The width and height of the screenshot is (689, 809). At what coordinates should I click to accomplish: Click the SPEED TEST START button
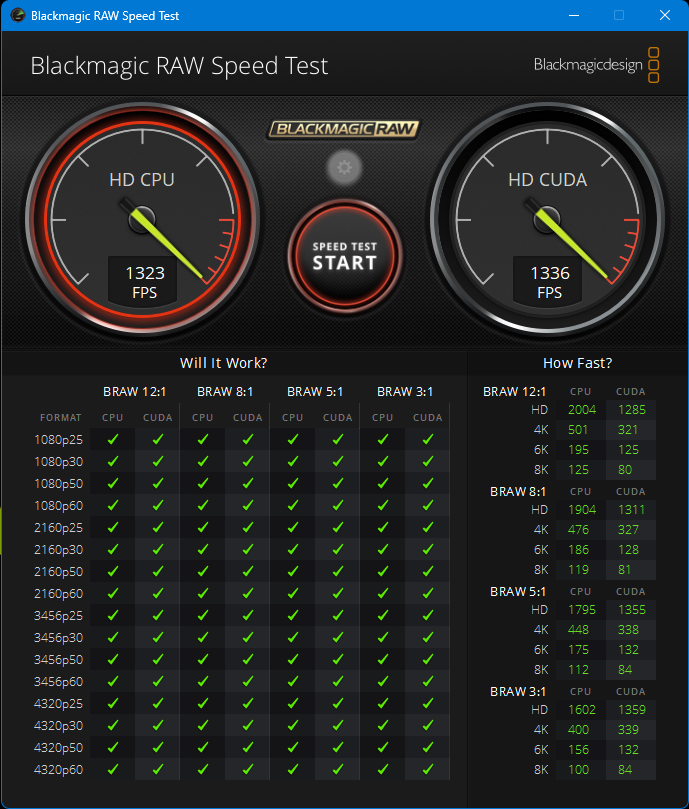coord(344,256)
